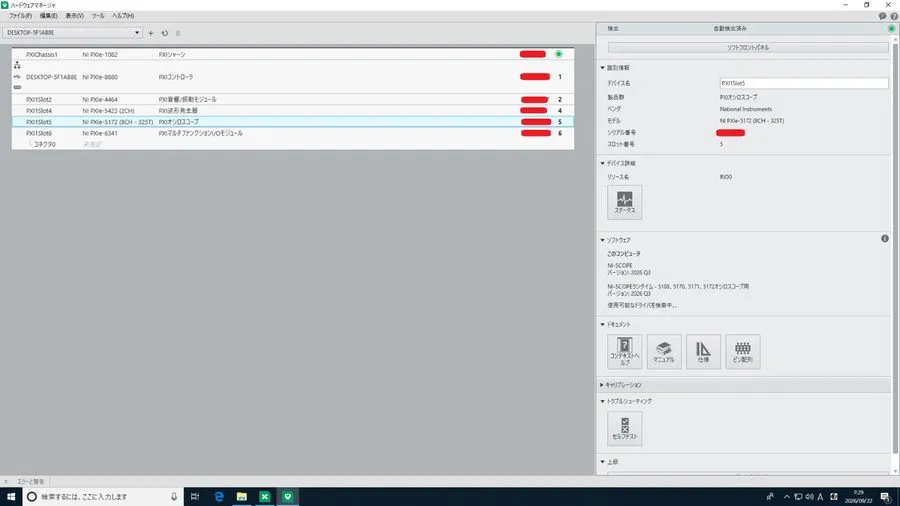Image resolution: width=900 pixels, height=506 pixels.
Task: Open Edge browser from taskbar
Action: tap(219, 496)
